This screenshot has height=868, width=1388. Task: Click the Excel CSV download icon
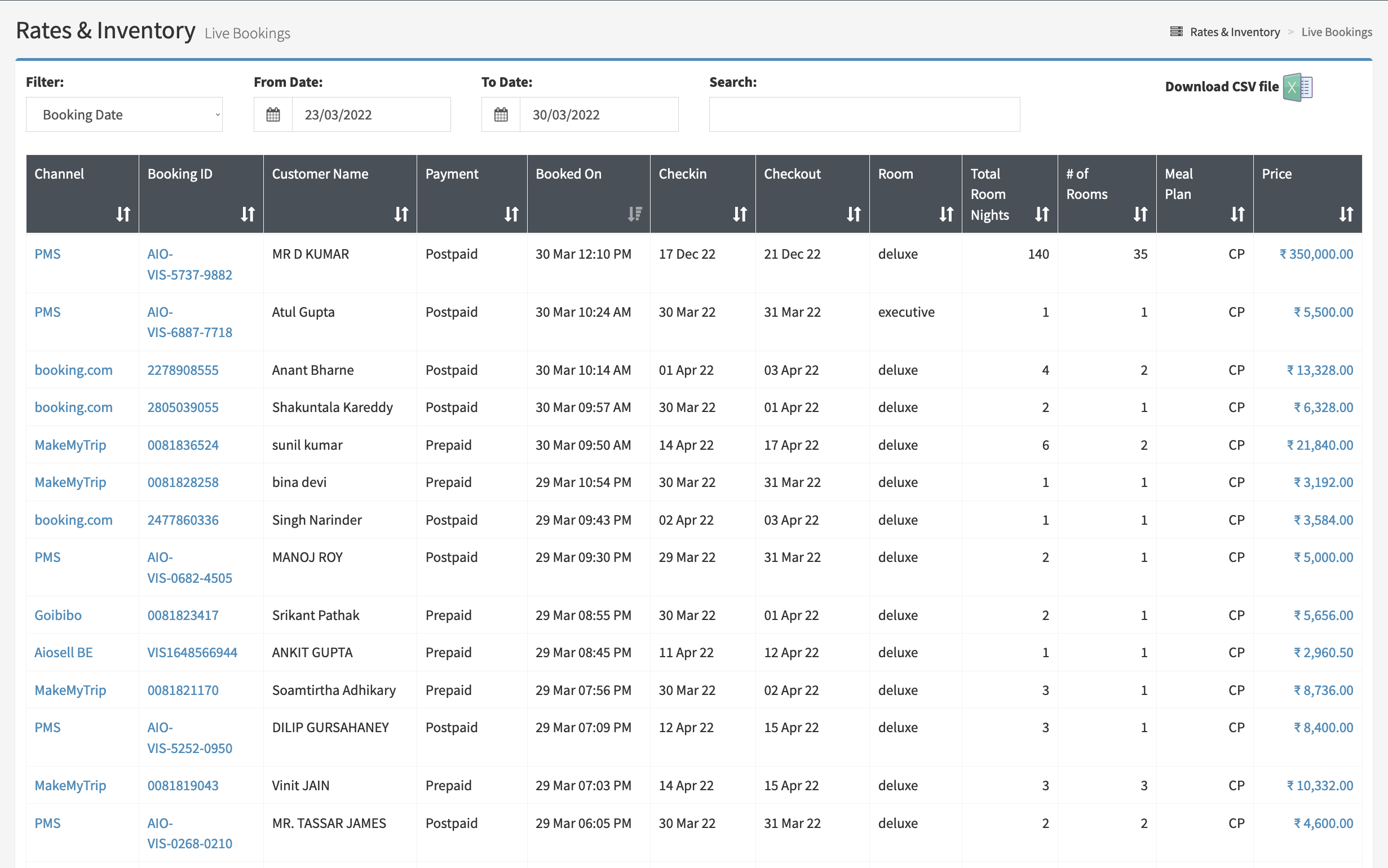coord(1297,87)
